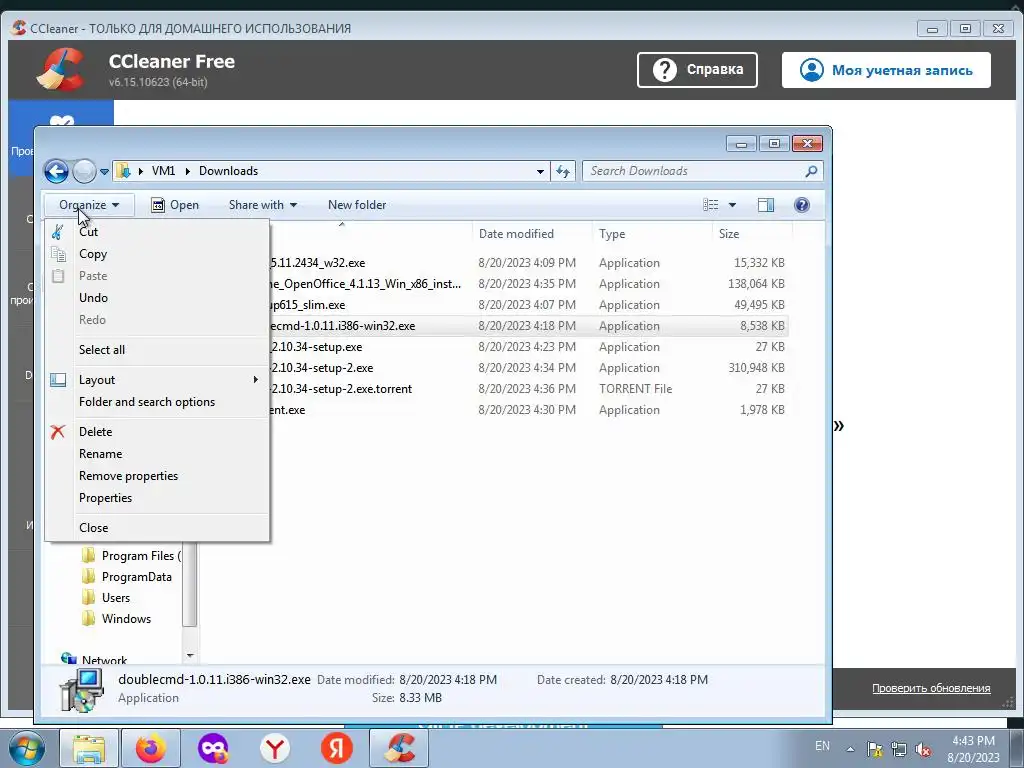Select the .exe.torrent file row
The image size is (1024, 768).
click(x=528, y=389)
